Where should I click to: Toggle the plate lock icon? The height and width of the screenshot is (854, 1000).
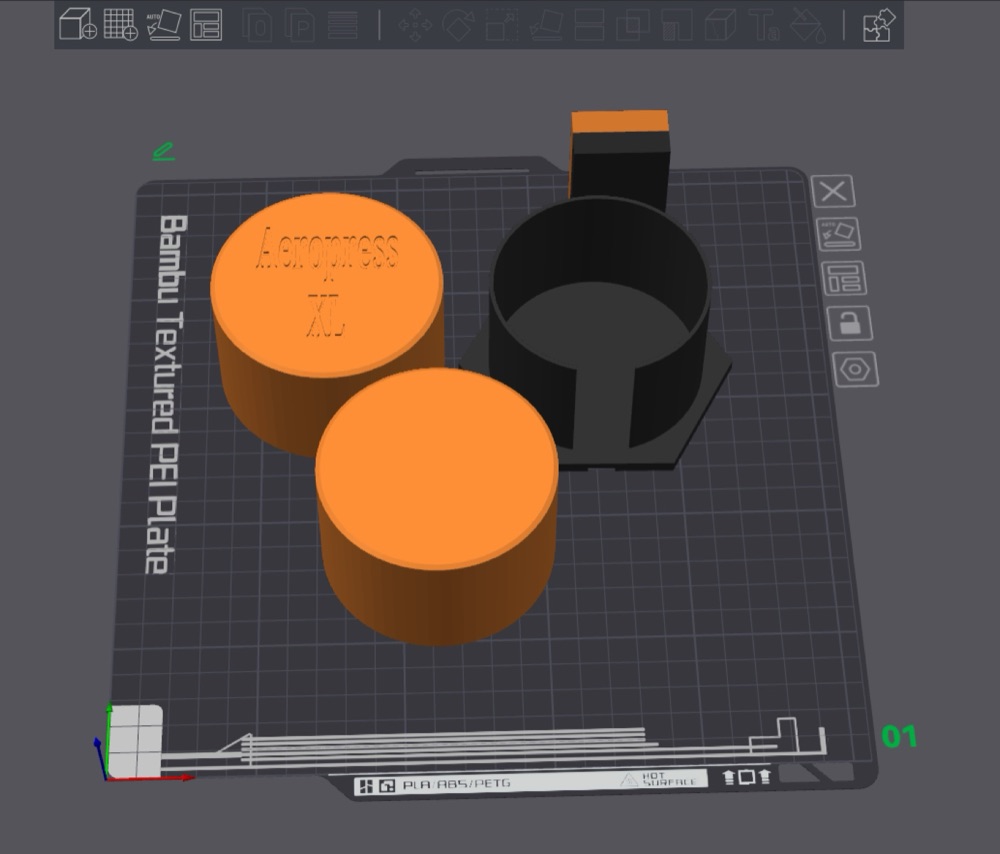[849, 323]
